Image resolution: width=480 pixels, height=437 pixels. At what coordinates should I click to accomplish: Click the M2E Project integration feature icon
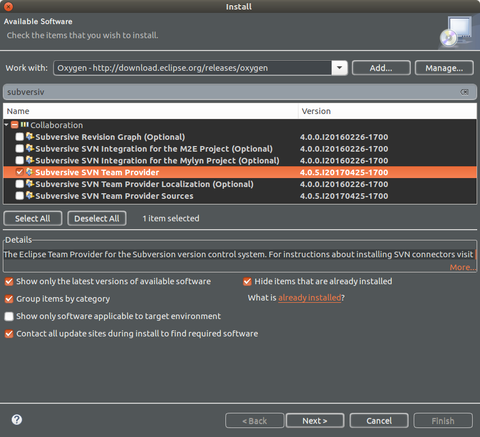pyautogui.click(x=30, y=148)
